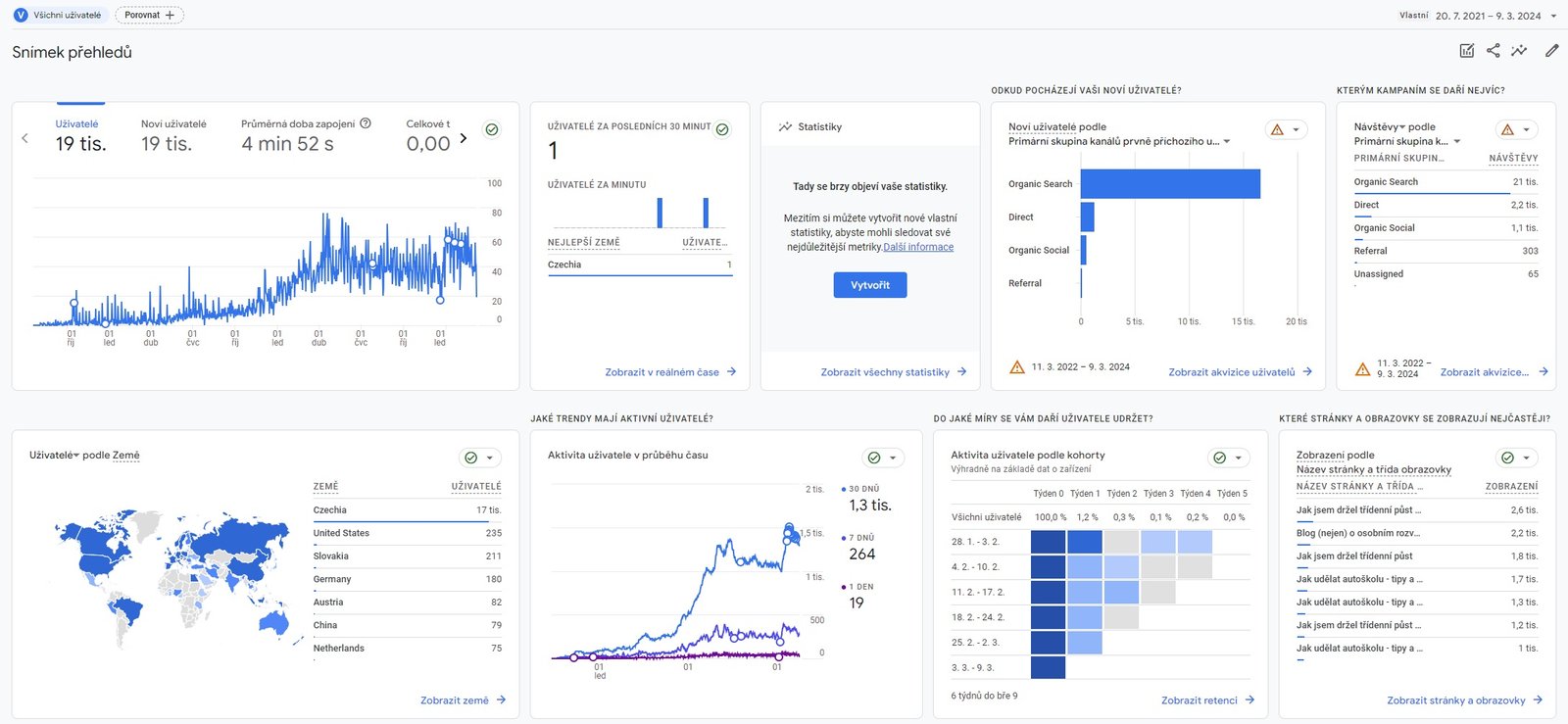Open the customize report icon
The height and width of the screenshot is (724, 1568).
[1466, 51]
